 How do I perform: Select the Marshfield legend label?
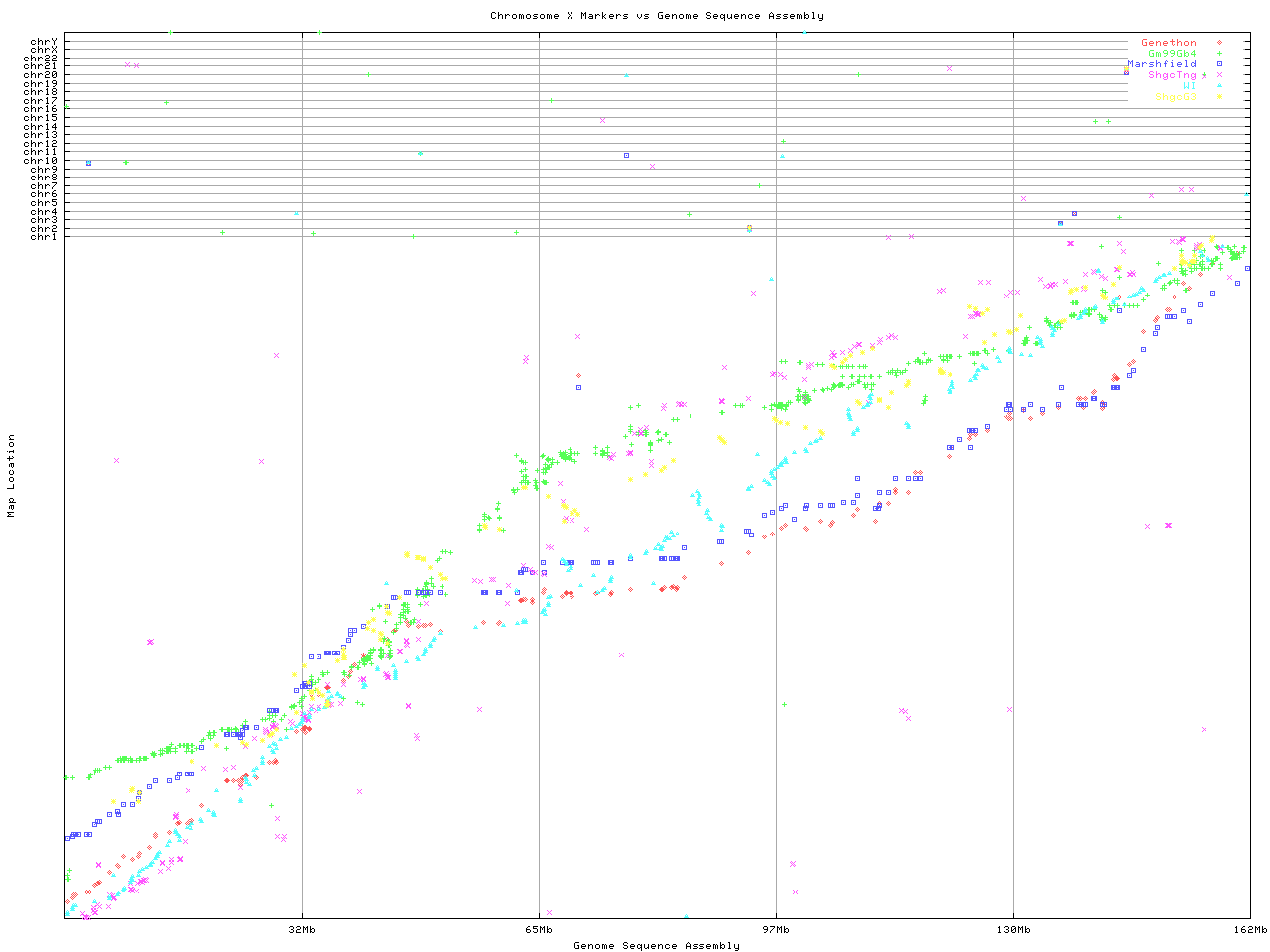1162,64
